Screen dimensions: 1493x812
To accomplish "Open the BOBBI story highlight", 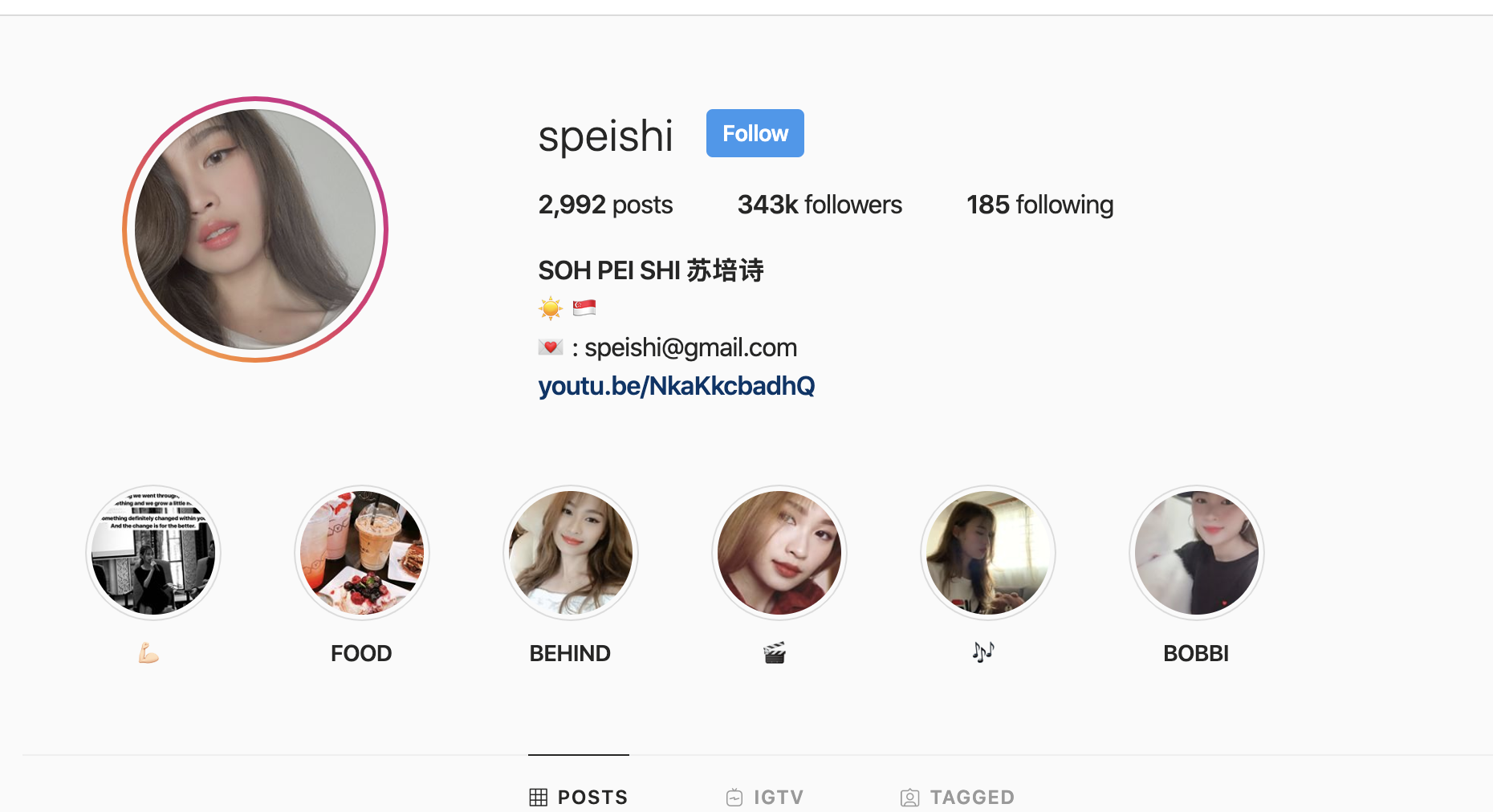I will (1196, 553).
